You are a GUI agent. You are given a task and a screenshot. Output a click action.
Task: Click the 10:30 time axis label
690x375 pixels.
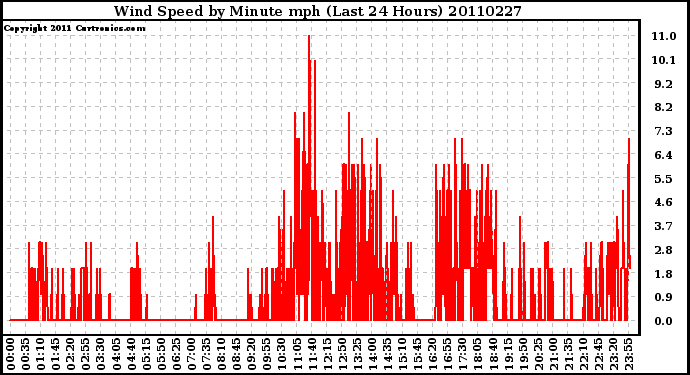pyautogui.click(x=282, y=355)
